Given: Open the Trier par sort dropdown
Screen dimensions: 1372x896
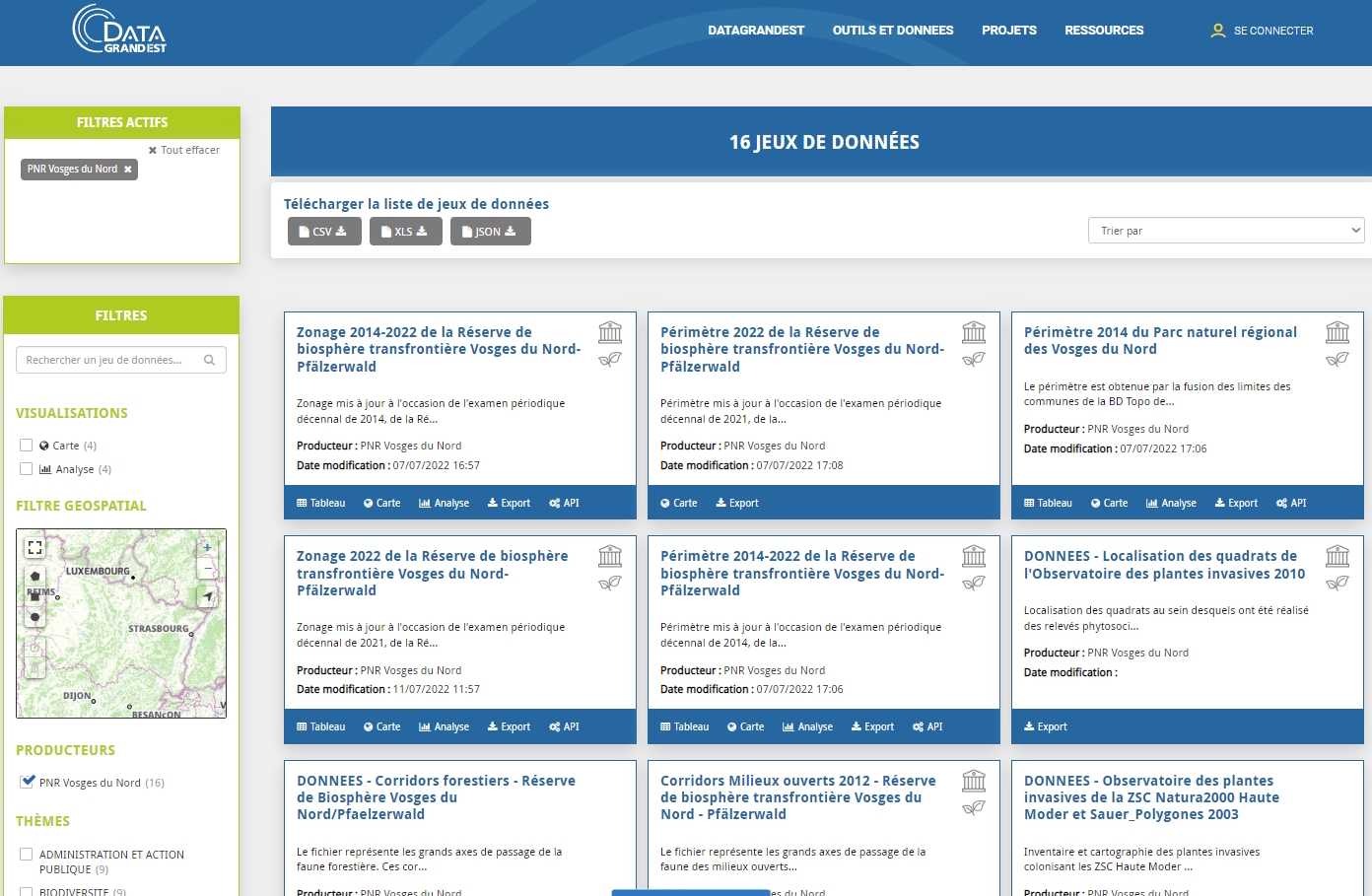Looking at the screenshot, I should [x=1225, y=231].
